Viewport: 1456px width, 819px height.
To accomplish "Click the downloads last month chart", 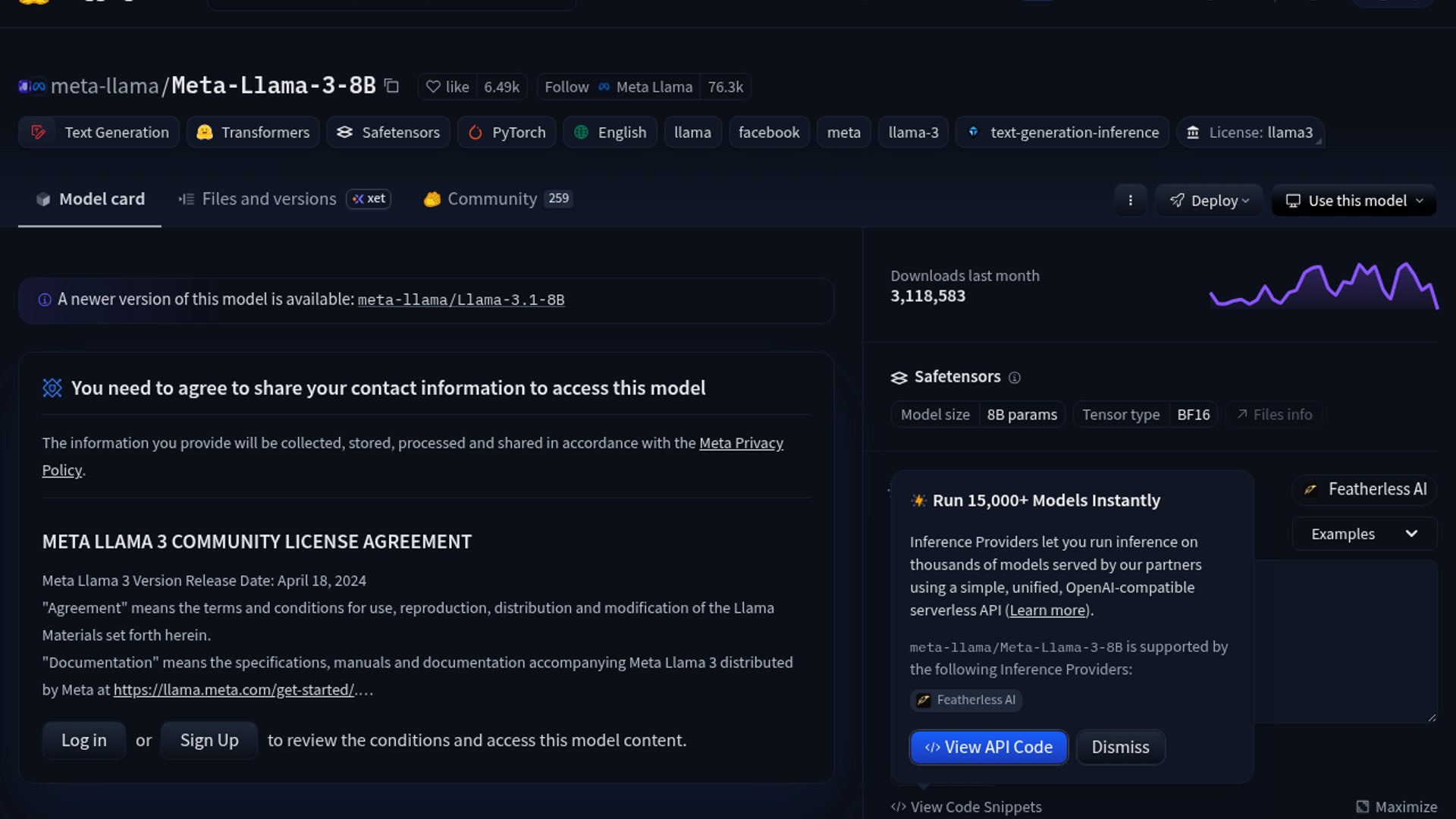I will click(1323, 286).
